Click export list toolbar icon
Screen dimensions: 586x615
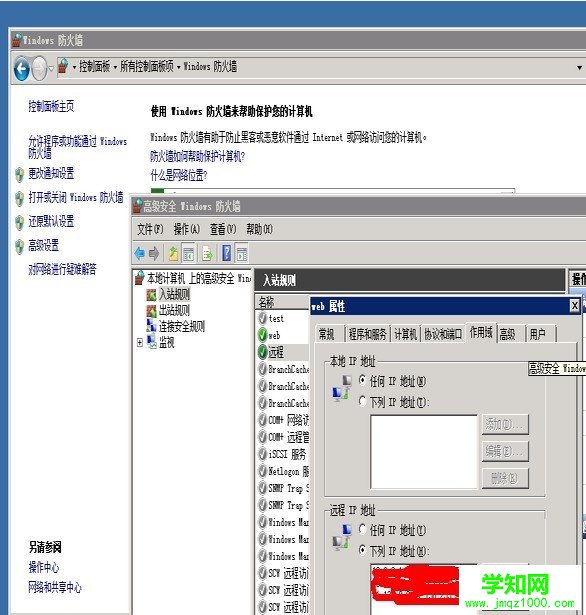[x=207, y=253]
